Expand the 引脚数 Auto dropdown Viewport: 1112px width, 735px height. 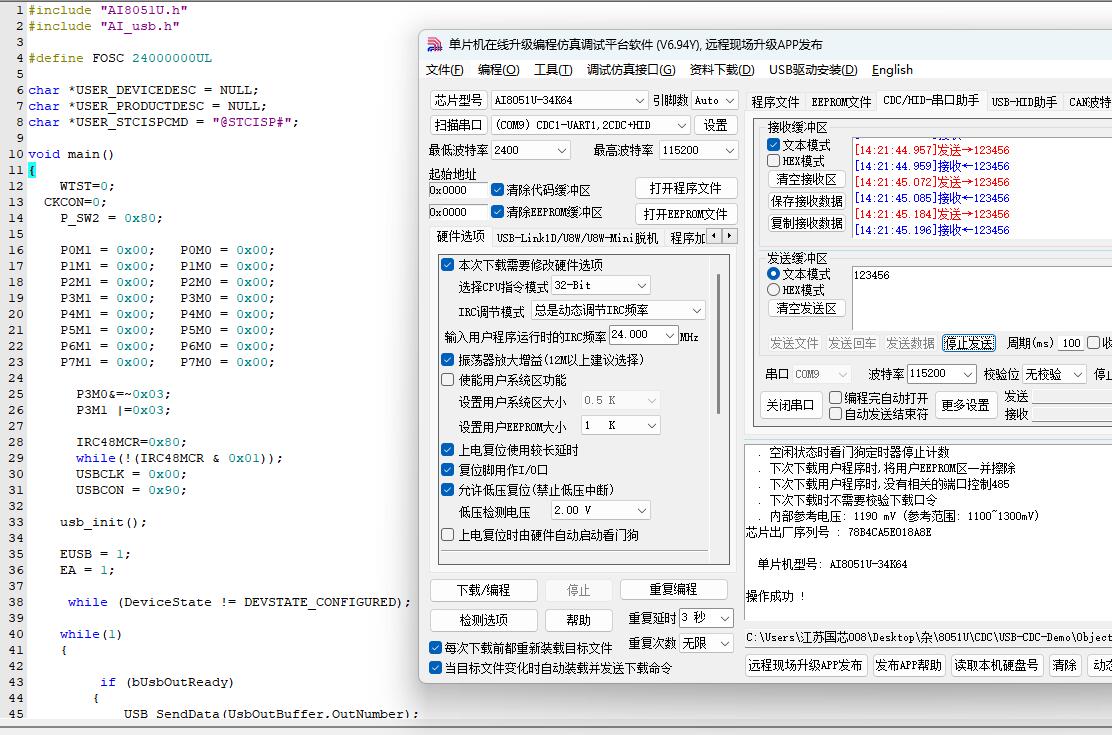click(730, 100)
